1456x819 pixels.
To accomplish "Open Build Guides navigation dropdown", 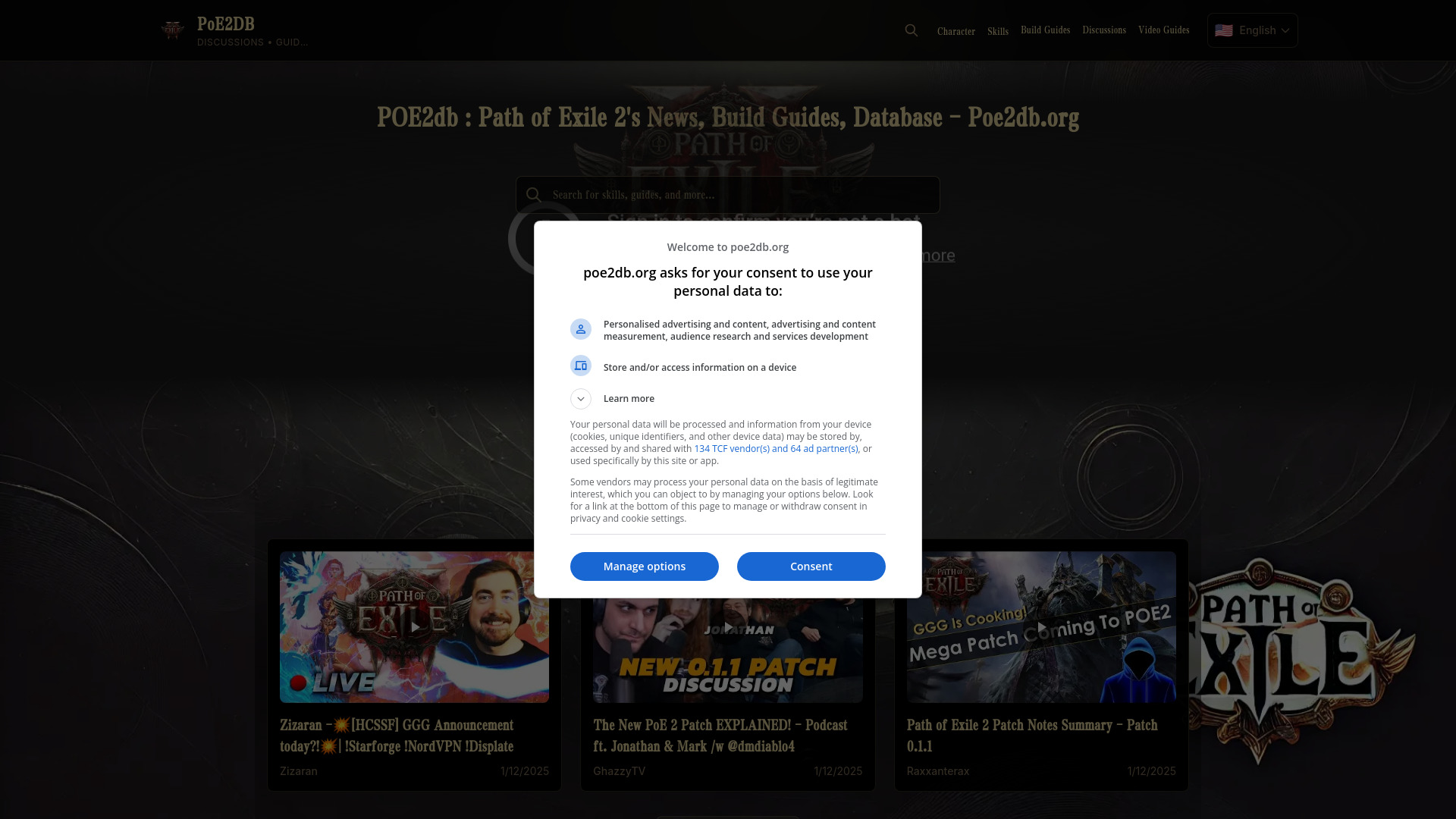I will point(1045,30).
